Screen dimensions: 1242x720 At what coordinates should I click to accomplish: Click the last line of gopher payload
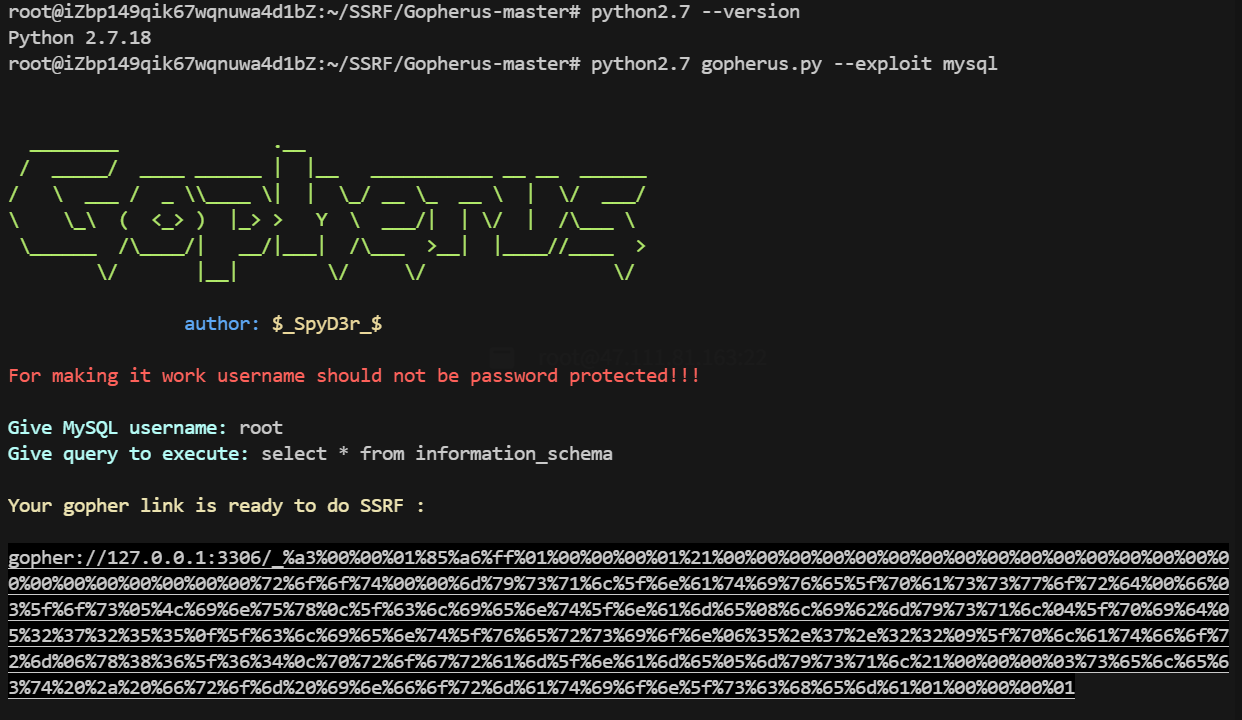click(541, 687)
